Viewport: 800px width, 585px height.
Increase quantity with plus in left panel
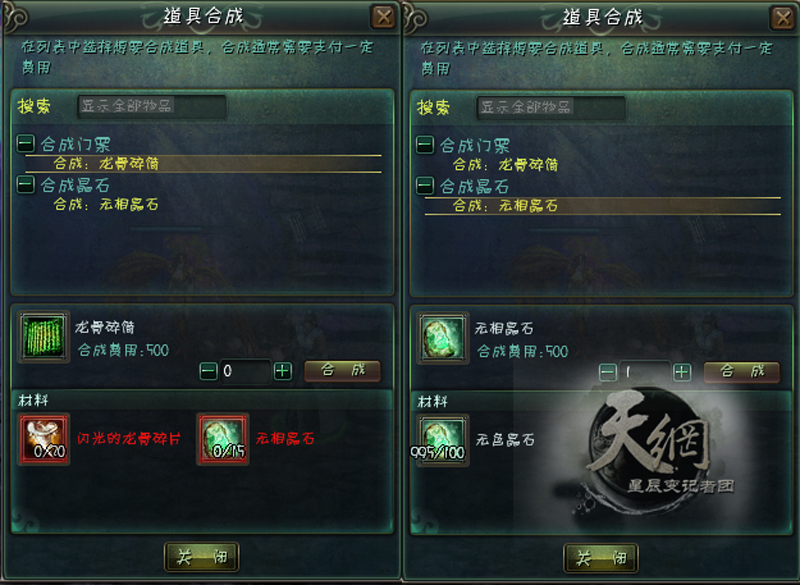pyautogui.click(x=283, y=371)
